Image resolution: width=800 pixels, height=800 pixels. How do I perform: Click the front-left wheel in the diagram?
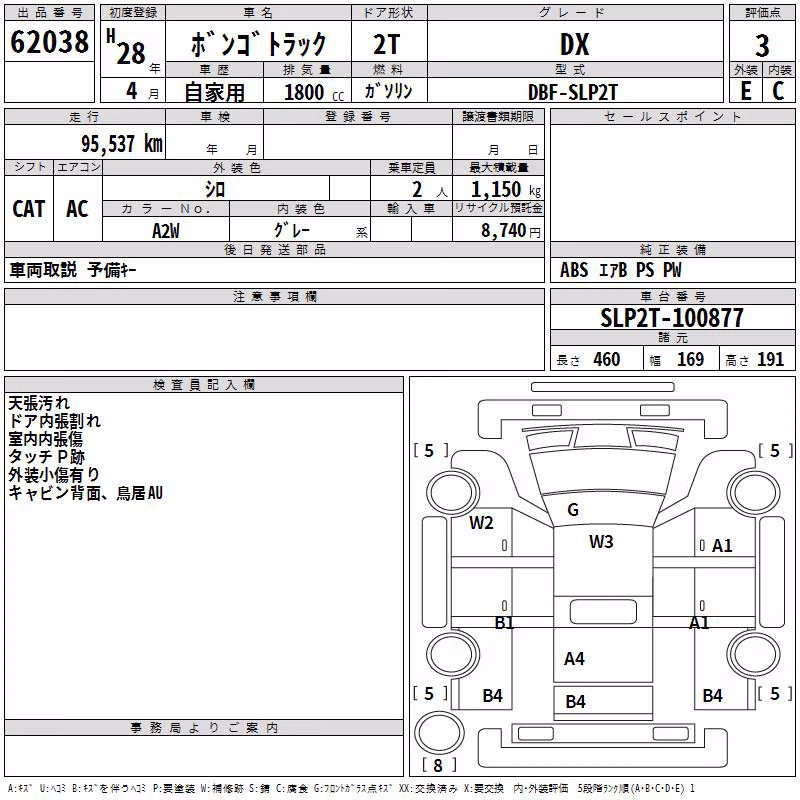[x=452, y=493]
